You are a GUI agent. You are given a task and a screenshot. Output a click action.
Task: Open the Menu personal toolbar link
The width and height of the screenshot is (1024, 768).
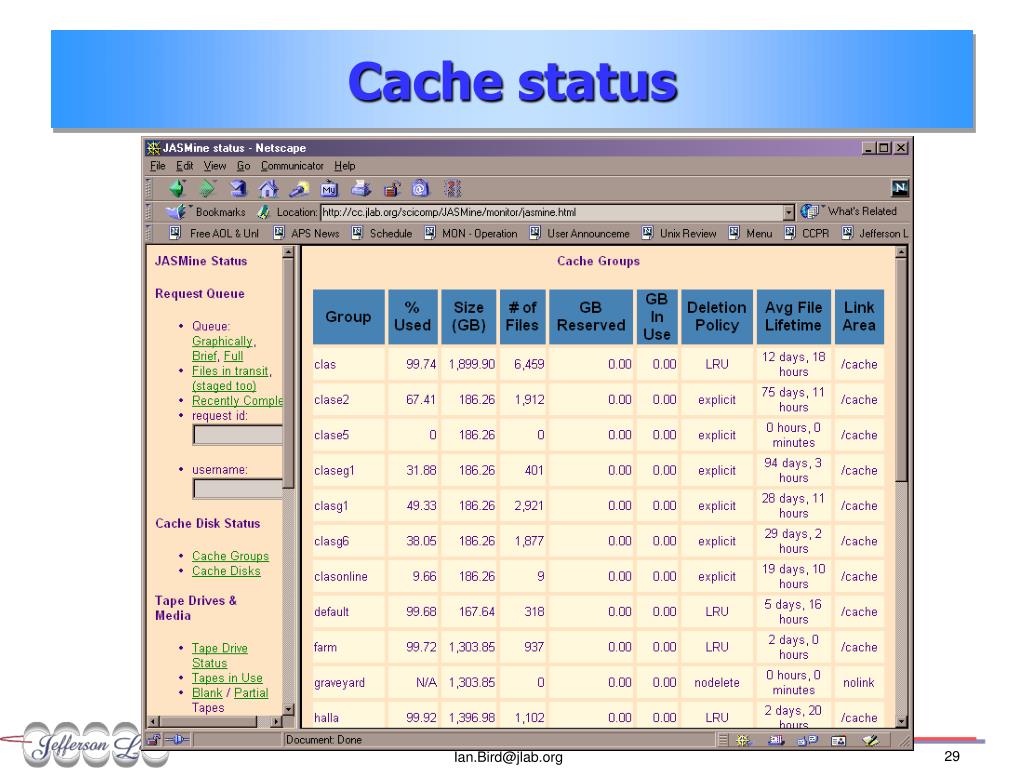pyautogui.click(x=759, y=233)
